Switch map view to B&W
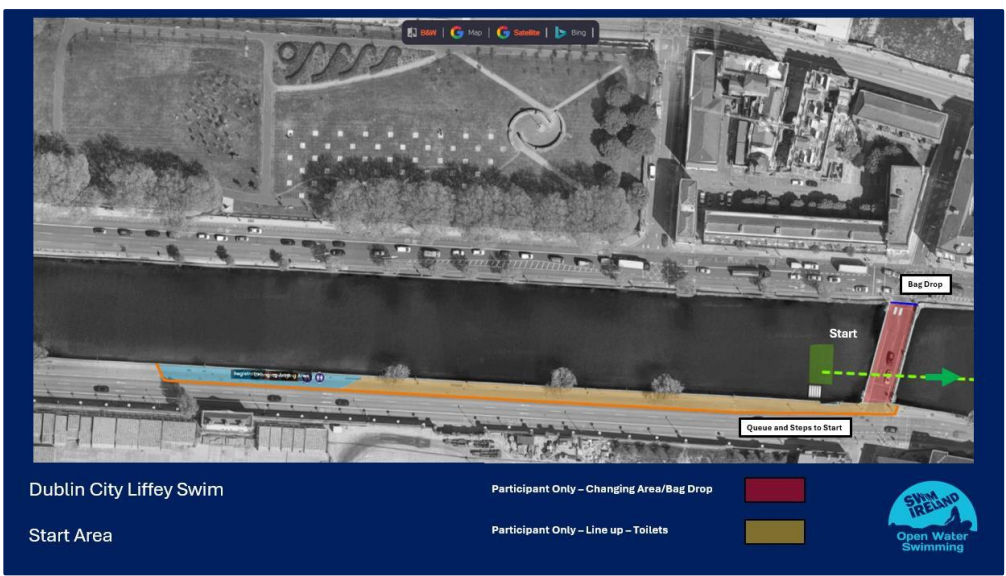1006x576 pixels. pos(429,32)
